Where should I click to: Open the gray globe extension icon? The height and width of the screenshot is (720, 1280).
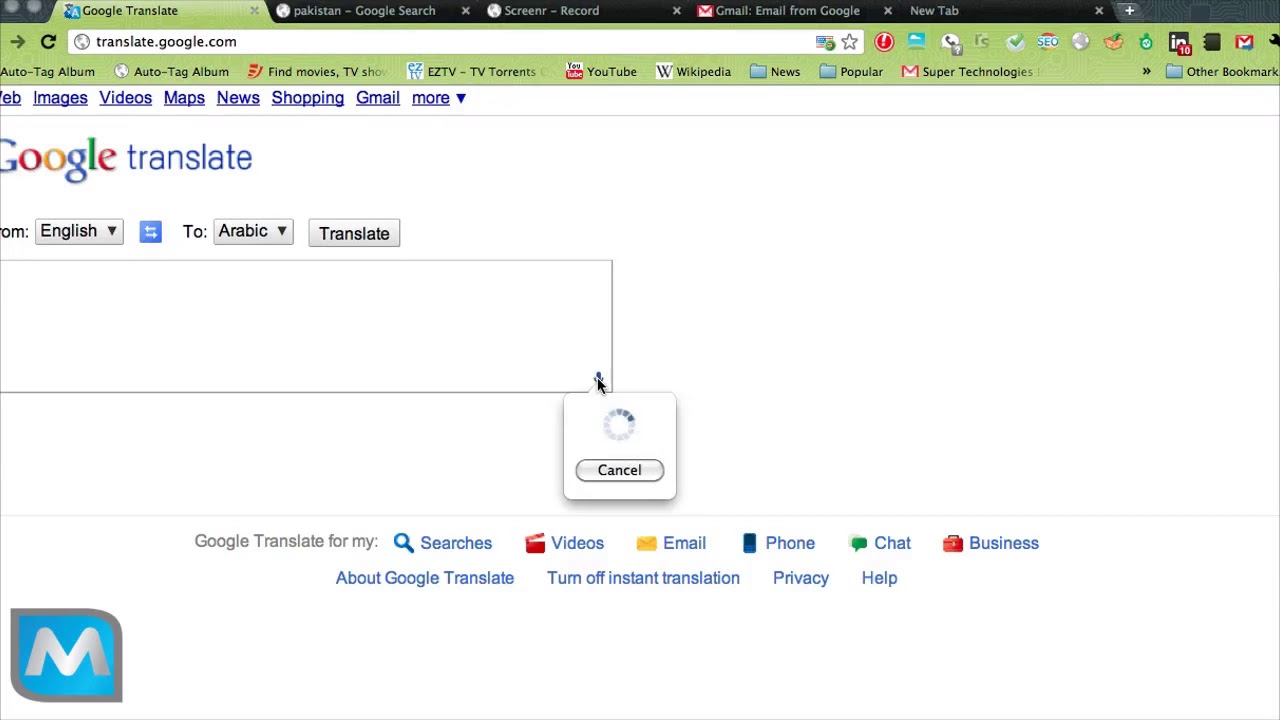(1080, 42)
